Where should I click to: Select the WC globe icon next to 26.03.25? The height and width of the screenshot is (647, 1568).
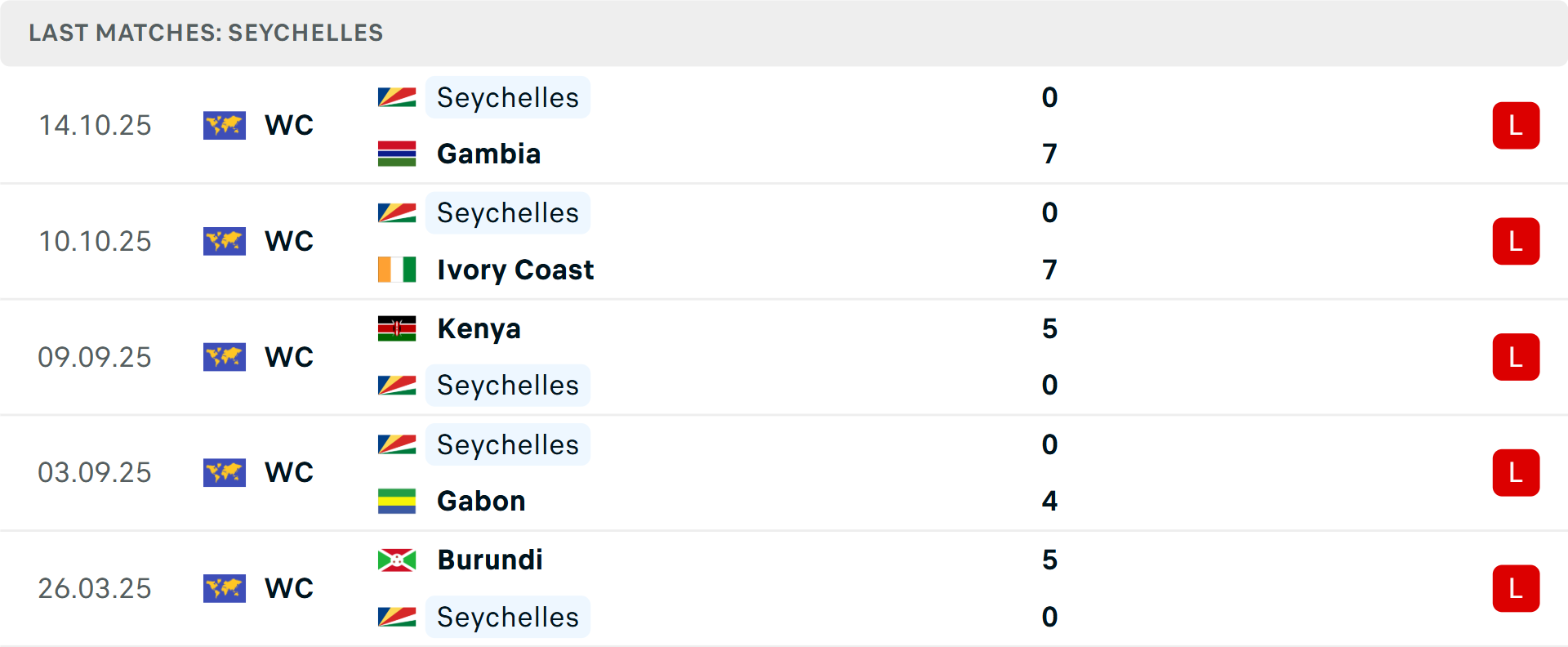point(225,588)
